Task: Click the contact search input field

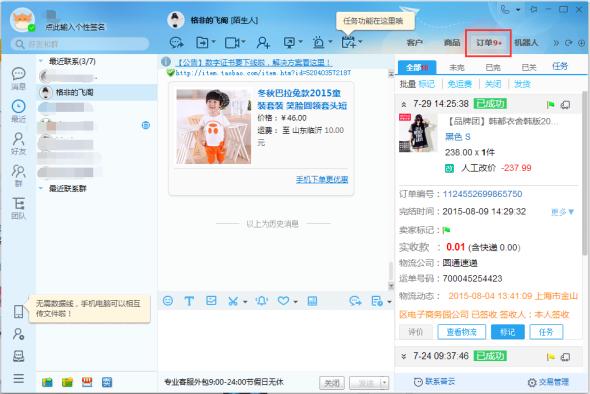Action: tap(80, 44)
